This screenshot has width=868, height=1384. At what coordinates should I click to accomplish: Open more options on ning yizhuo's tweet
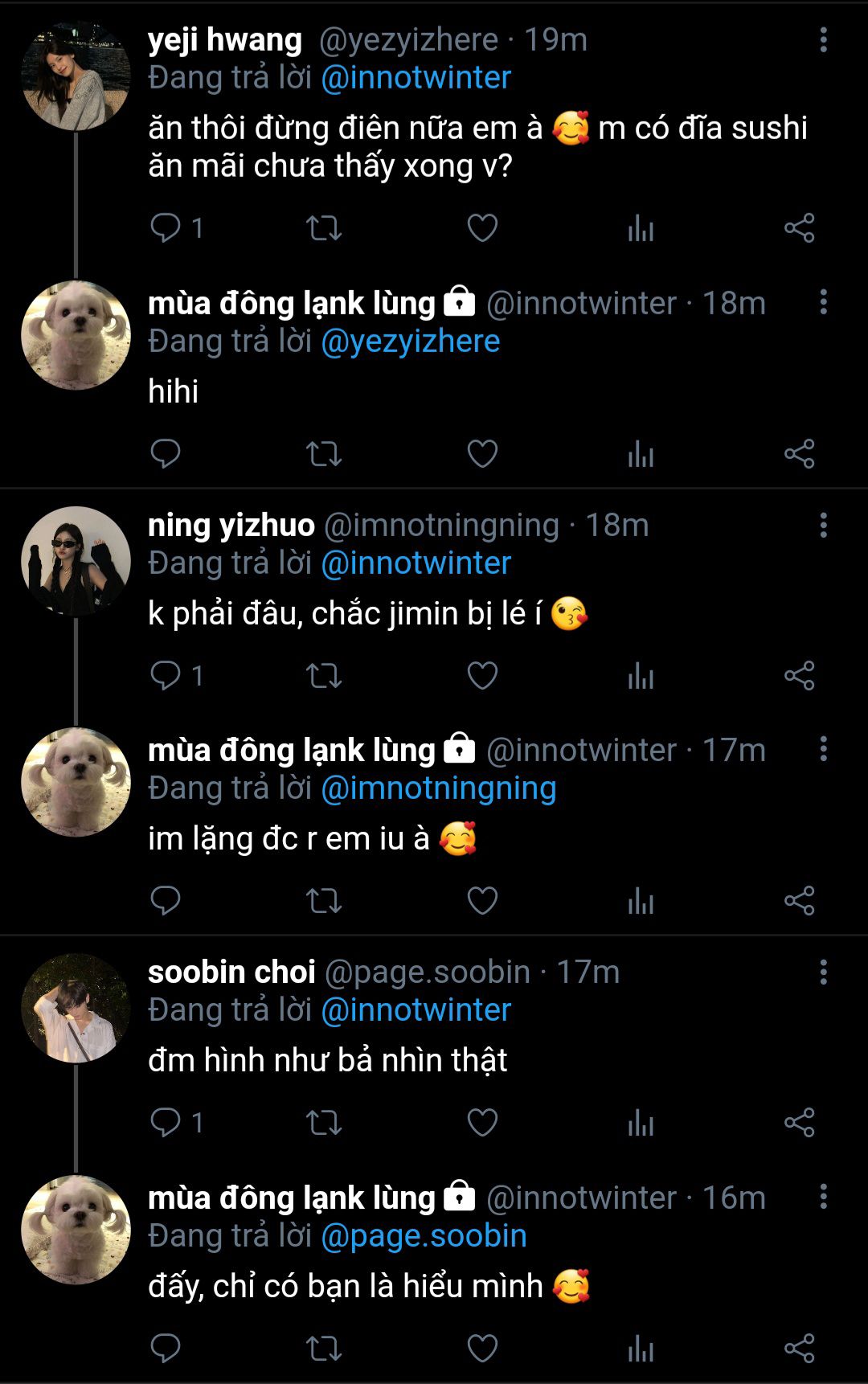[x=823, y=526]
